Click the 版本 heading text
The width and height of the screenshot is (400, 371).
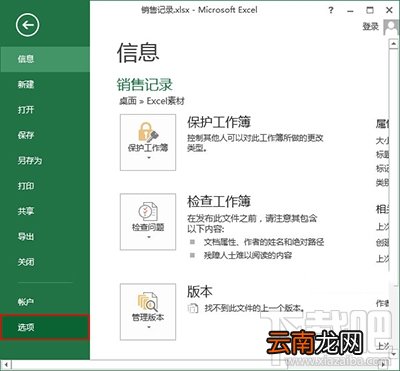(200, 292)
